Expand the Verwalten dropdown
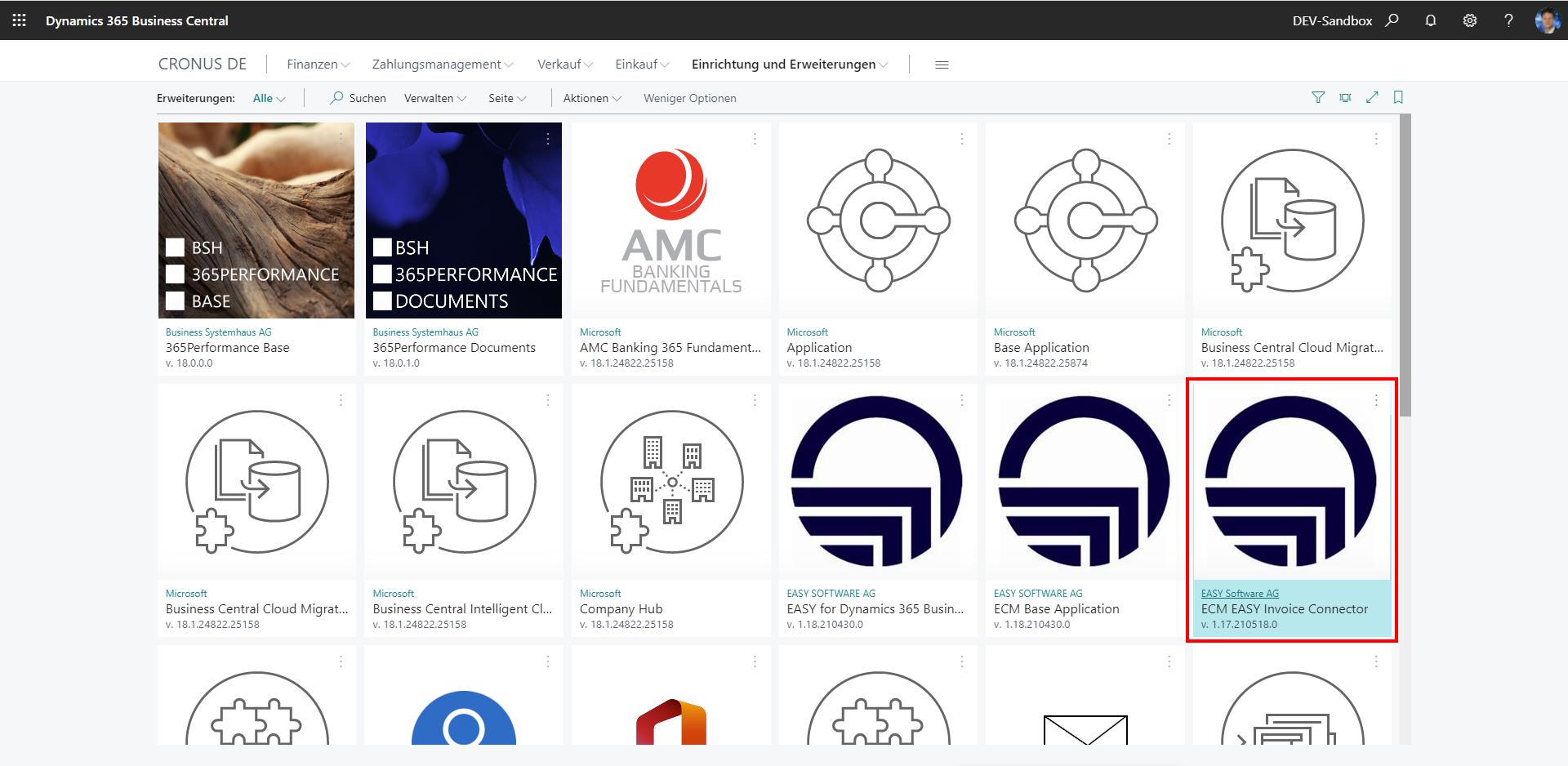The image size is (1568, 766). pyautogui.click(x=435, y=98)
